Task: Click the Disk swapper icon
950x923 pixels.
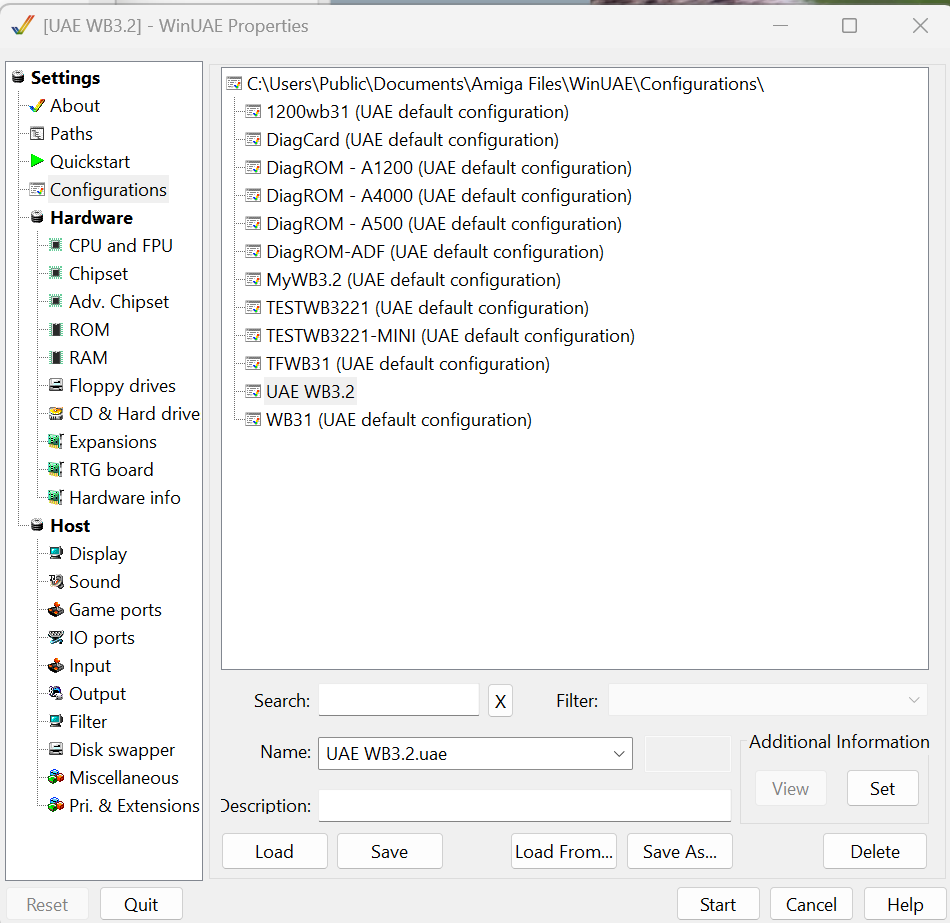Action: [56, 749]
